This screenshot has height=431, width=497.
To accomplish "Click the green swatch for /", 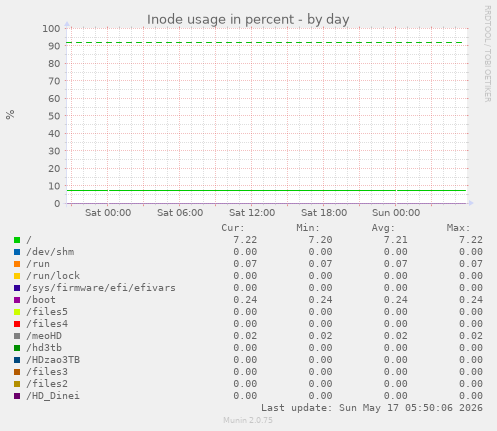I will coord(17,240).
